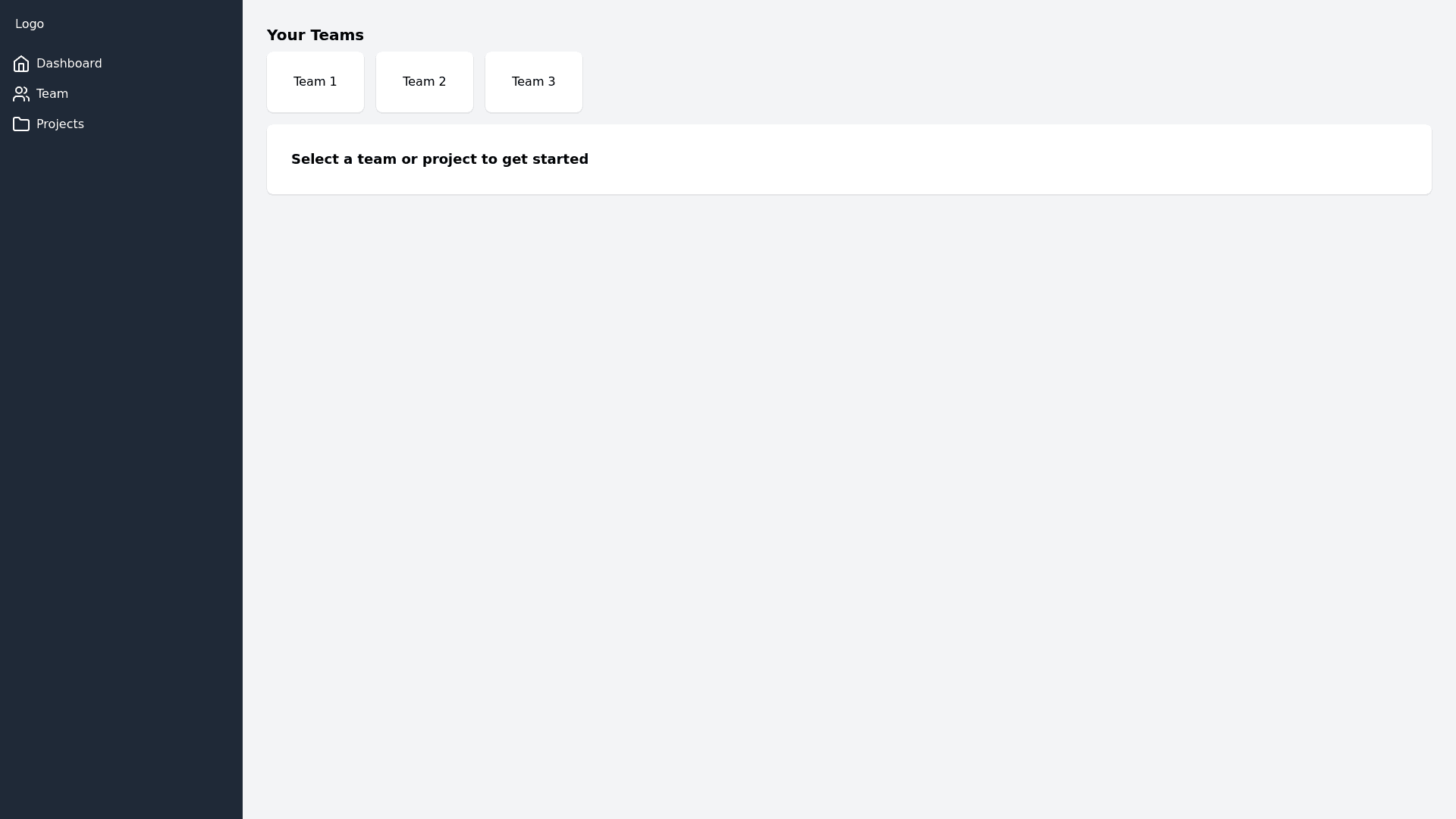Screen dimensions: 1456x819
Task: Click the folder icon beside Projects
Action: pyautogui.click(x=21, y=124)
